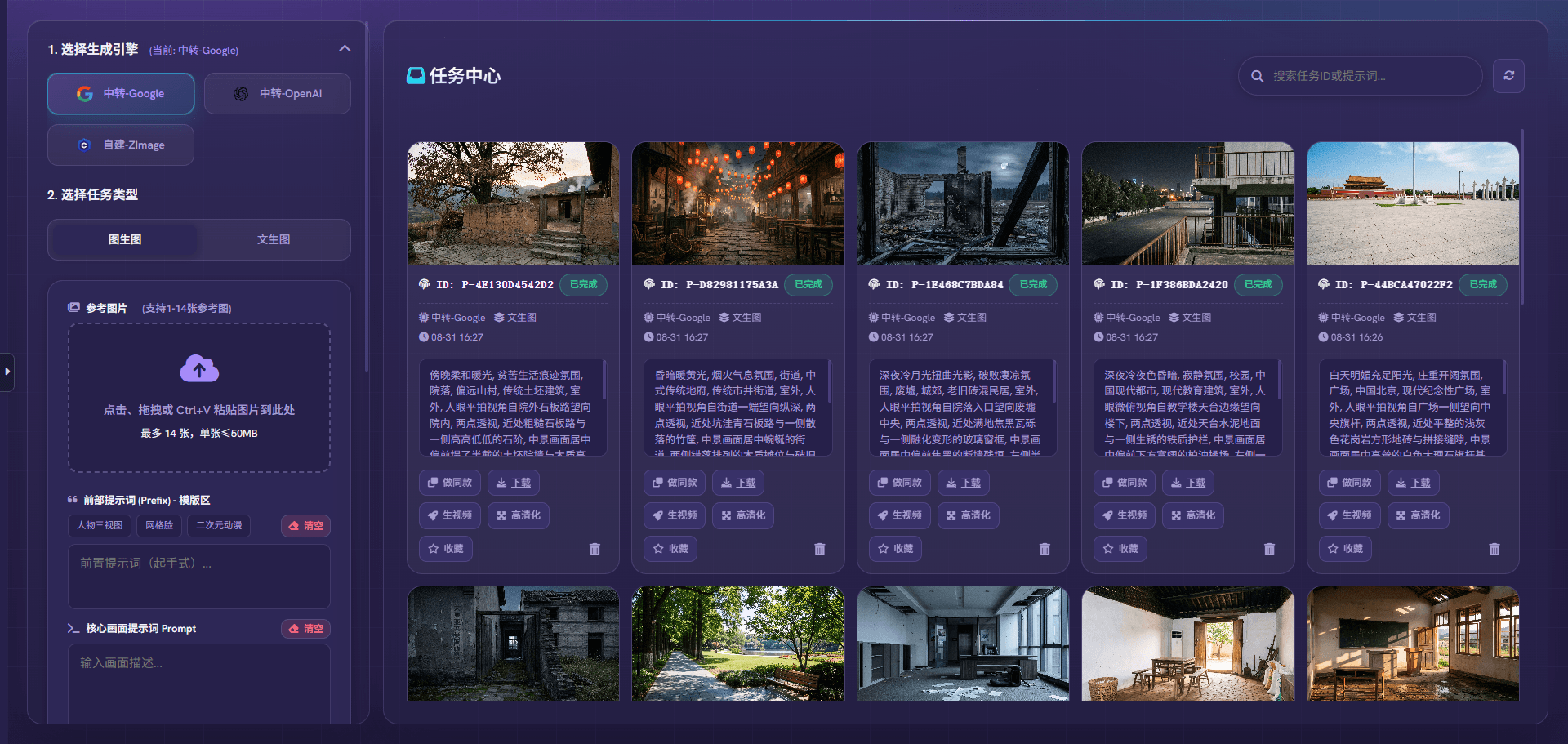Delete task P-44BCA47022F2 with trash icon

click(1494, 549)
